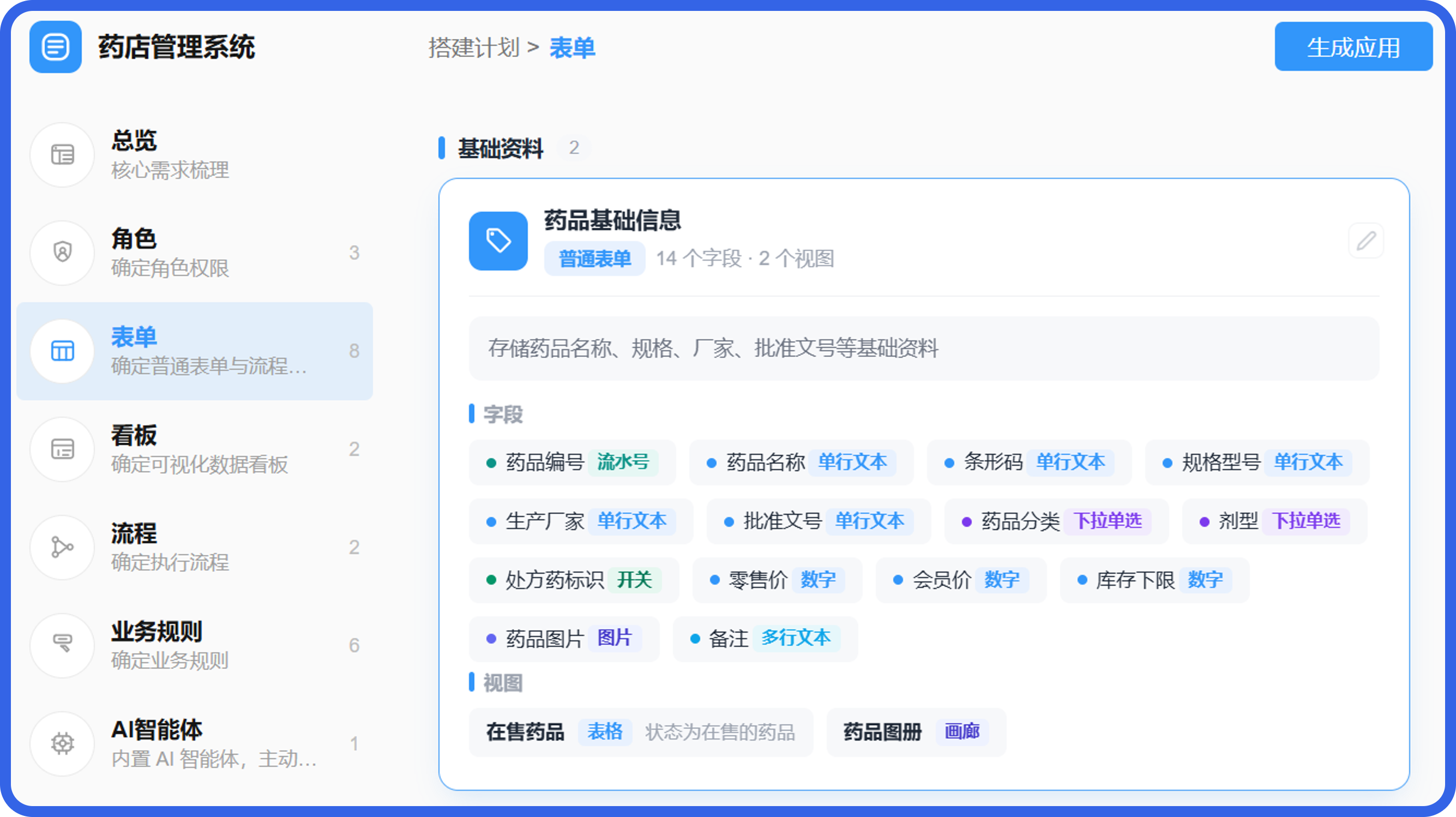Click the 药品基础信息 card title

click(613, 220)
